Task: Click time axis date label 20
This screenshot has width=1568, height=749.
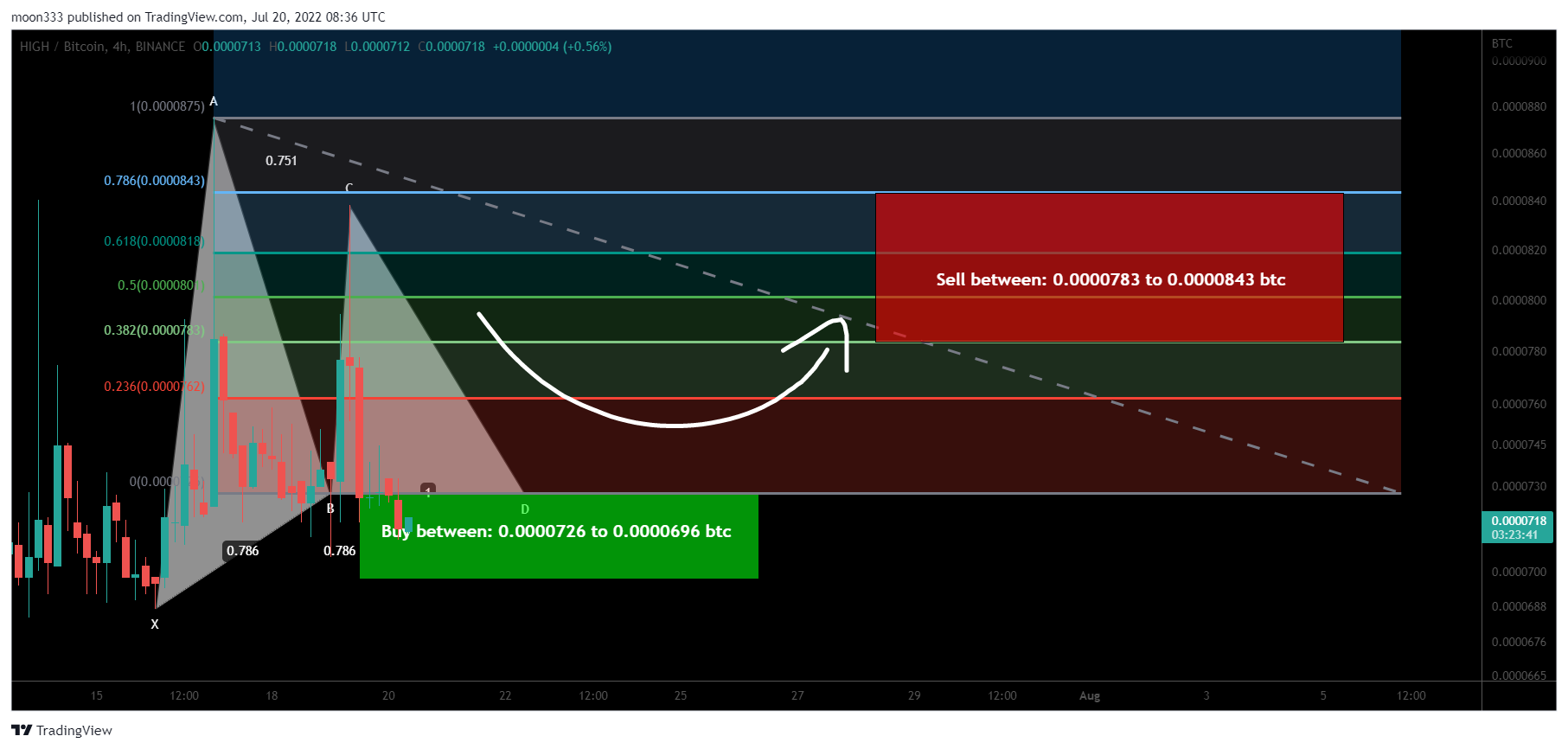Action: (388, 695)
